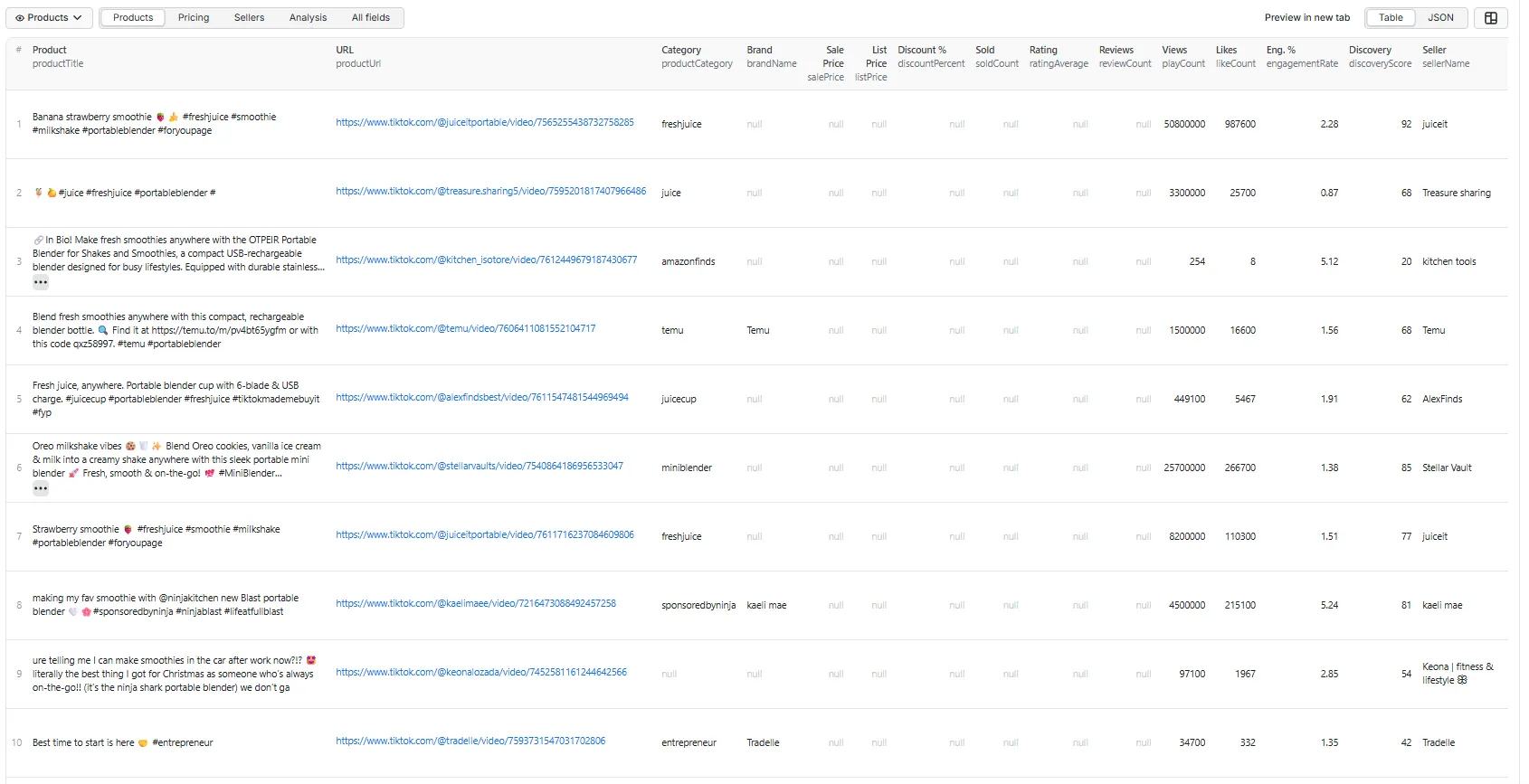This screenshot has width=1529, height=784.
Task: Select the Stellar Vault seller cell
Action: [x=1447, y=468]
